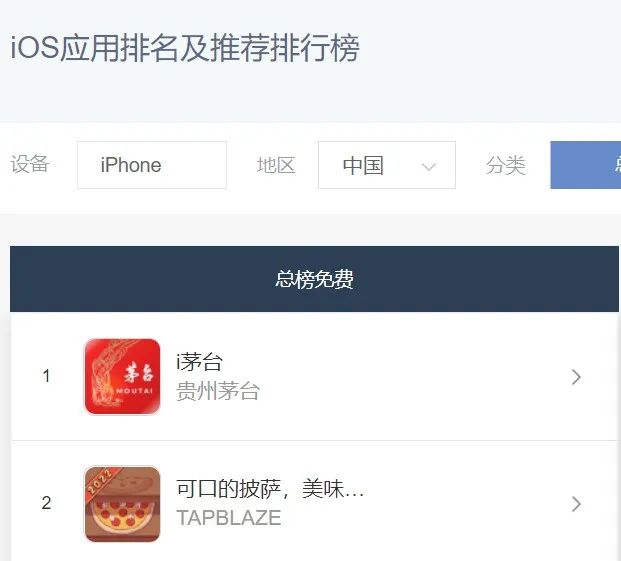
Task: Select rank 1 row number
Action: click(46, 376)
